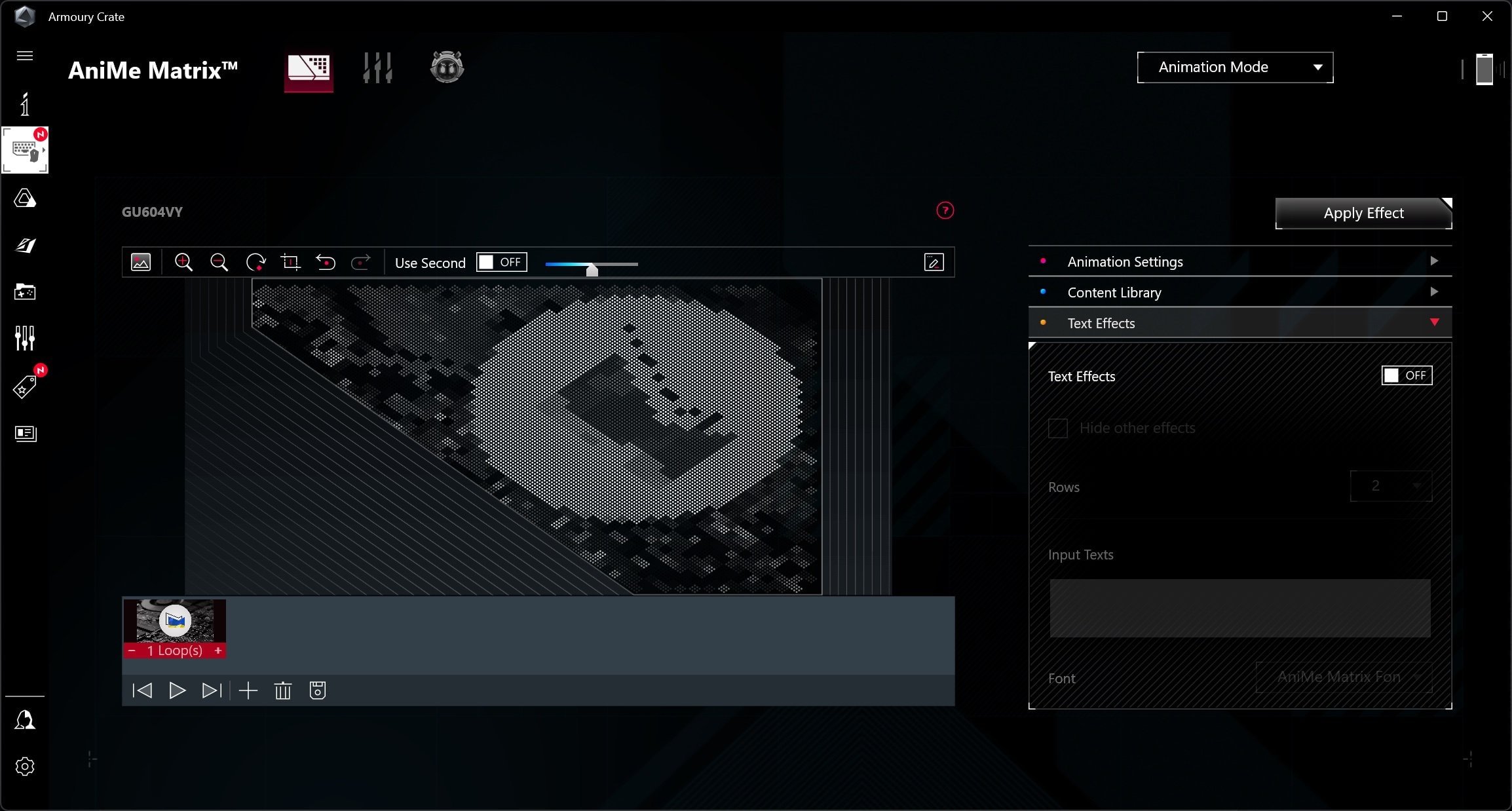Open the red help question mark
This screenshot has height=811, width=1512.
(x=945, y=210)
